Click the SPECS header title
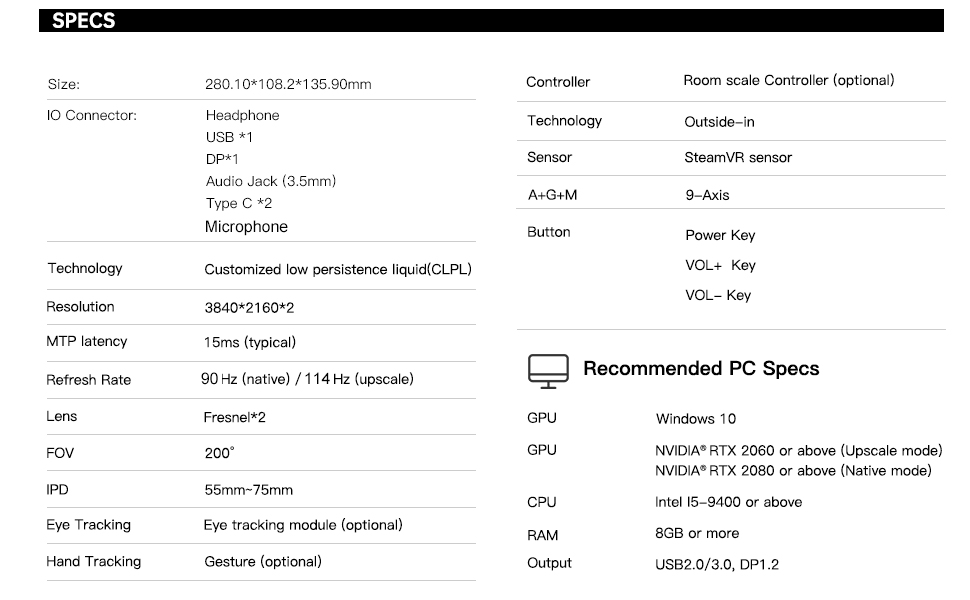The image size is (970, 600). pos(83,21)
